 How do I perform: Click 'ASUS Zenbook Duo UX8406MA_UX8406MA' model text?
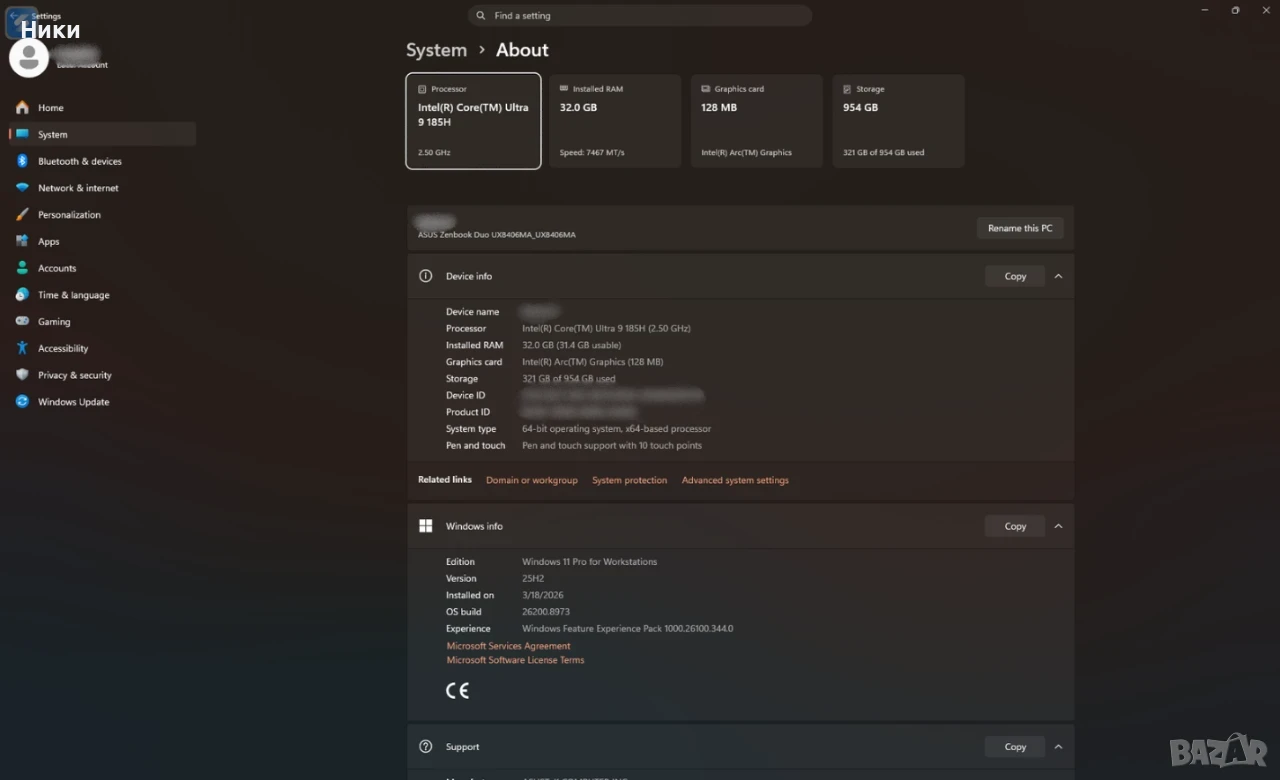(x=497, y=235)
